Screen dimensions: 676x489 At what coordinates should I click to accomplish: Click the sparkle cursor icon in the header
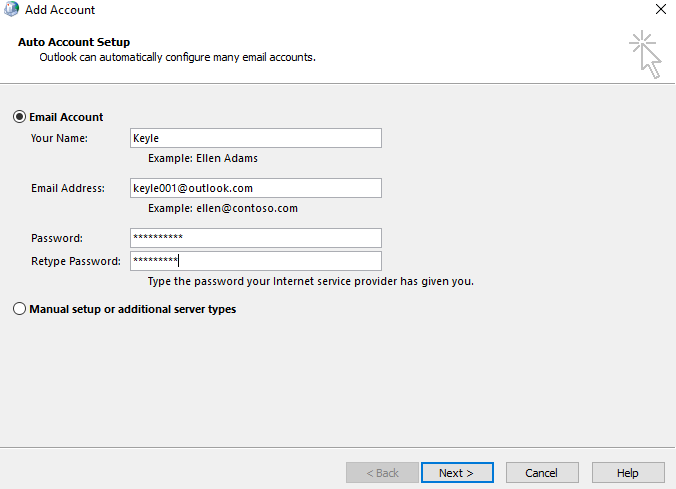click(x=645, y=53)
